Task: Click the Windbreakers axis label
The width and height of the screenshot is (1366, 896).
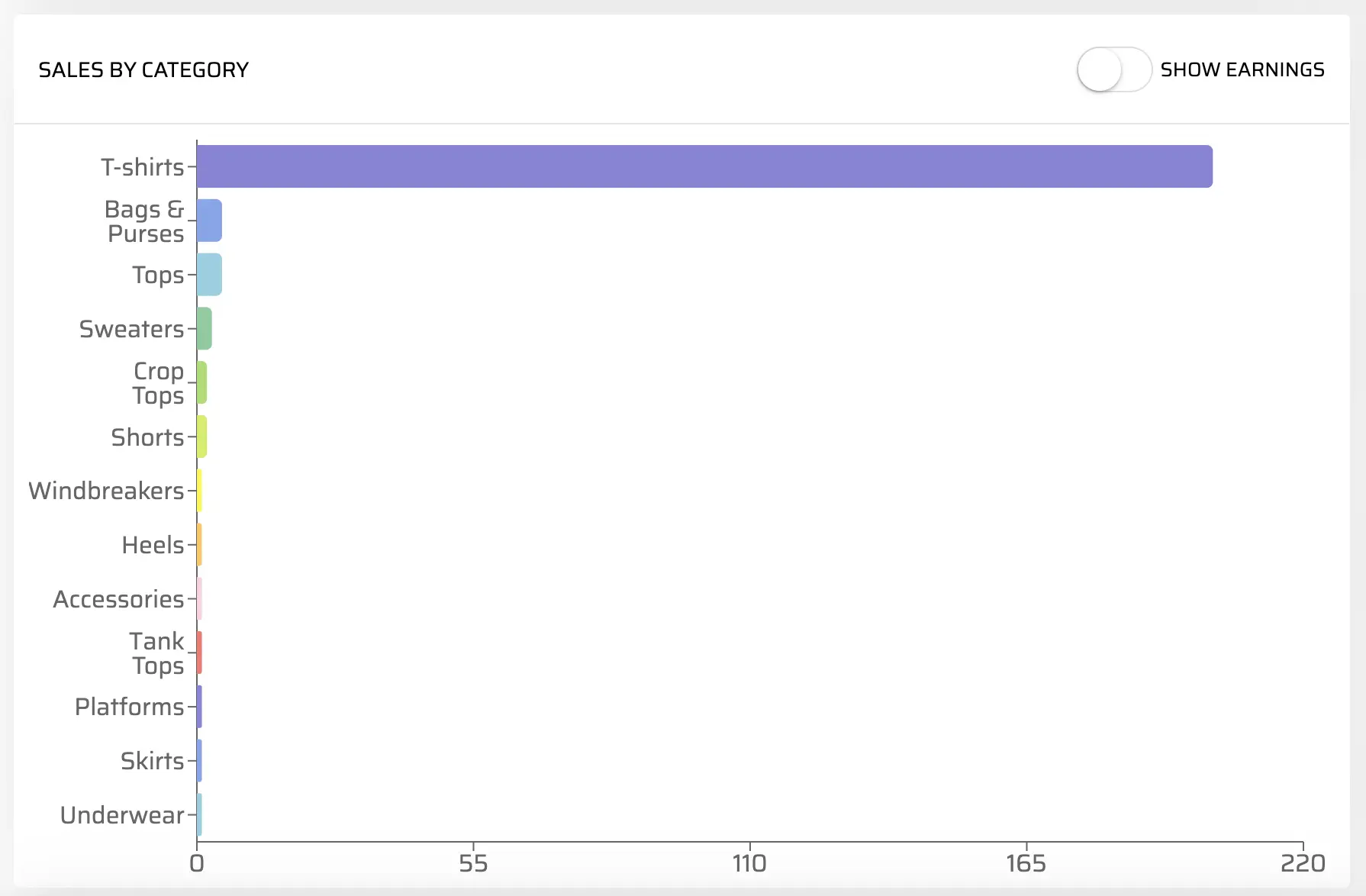Action: coord(106,491)
